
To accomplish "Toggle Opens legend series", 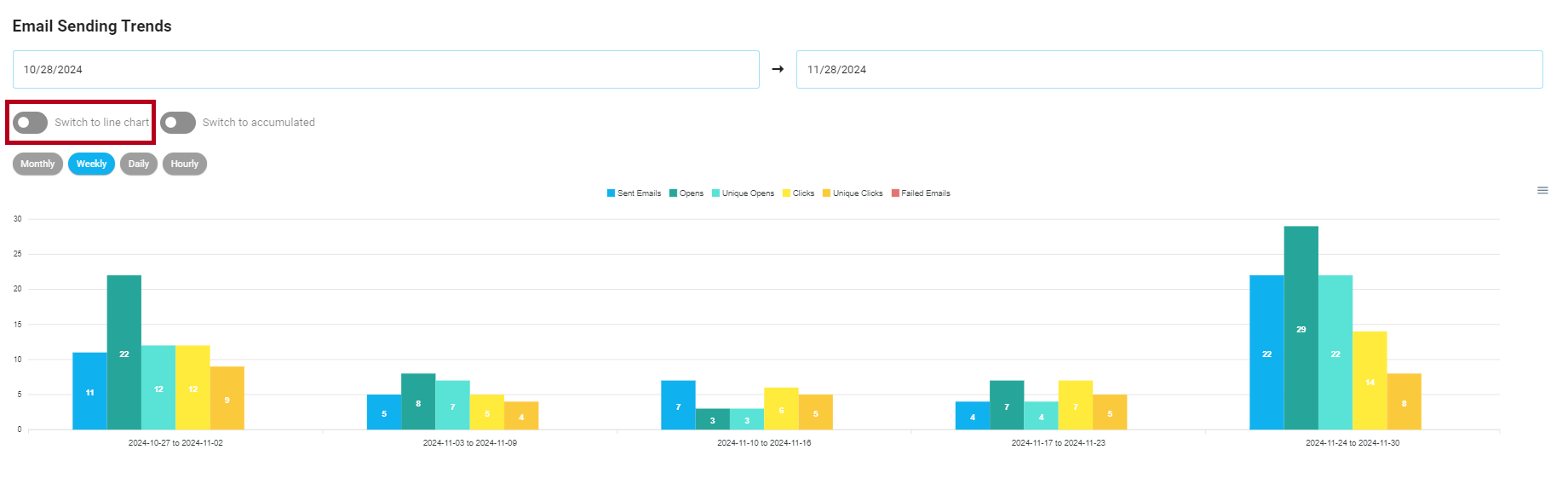I will click(x=686, y=193).
